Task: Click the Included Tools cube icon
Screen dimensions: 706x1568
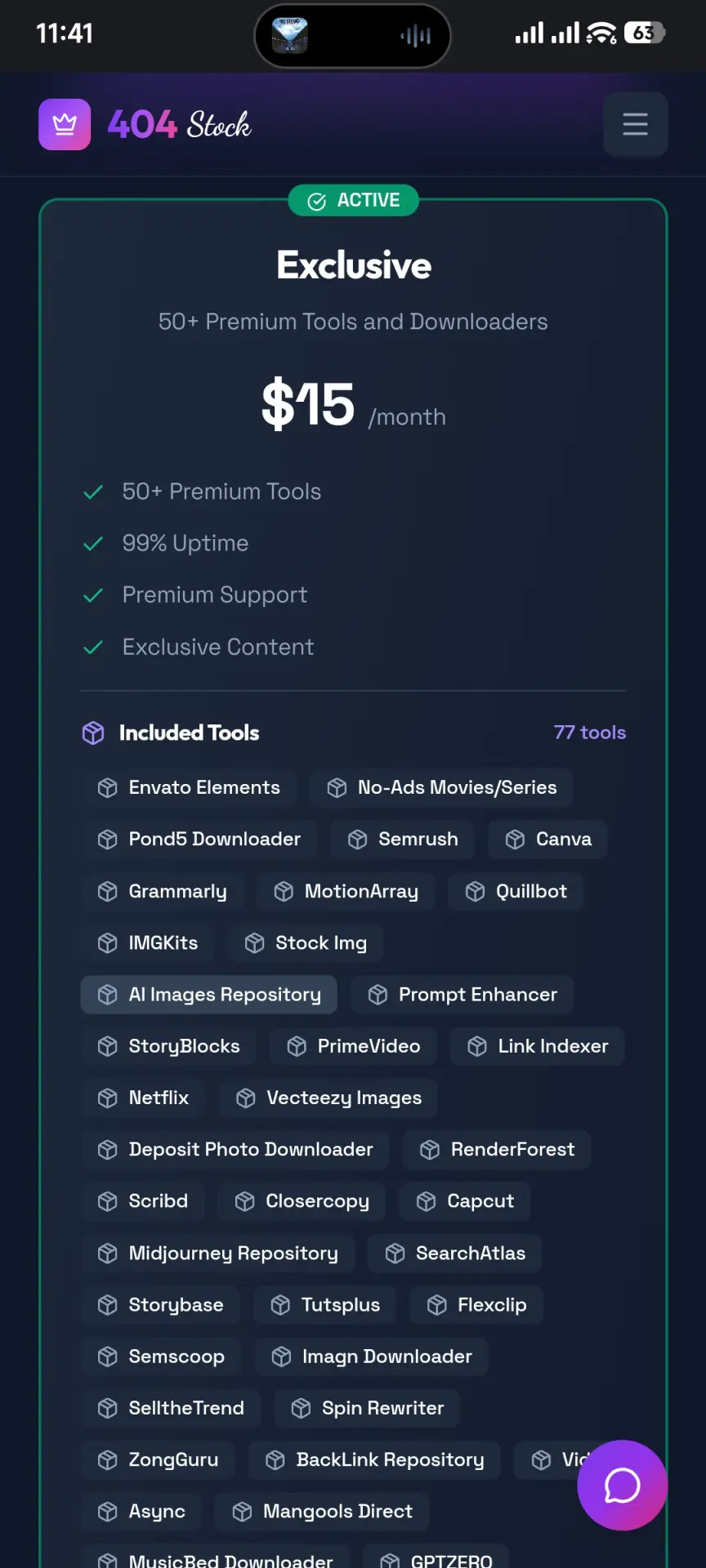Action: pos(93,733)
